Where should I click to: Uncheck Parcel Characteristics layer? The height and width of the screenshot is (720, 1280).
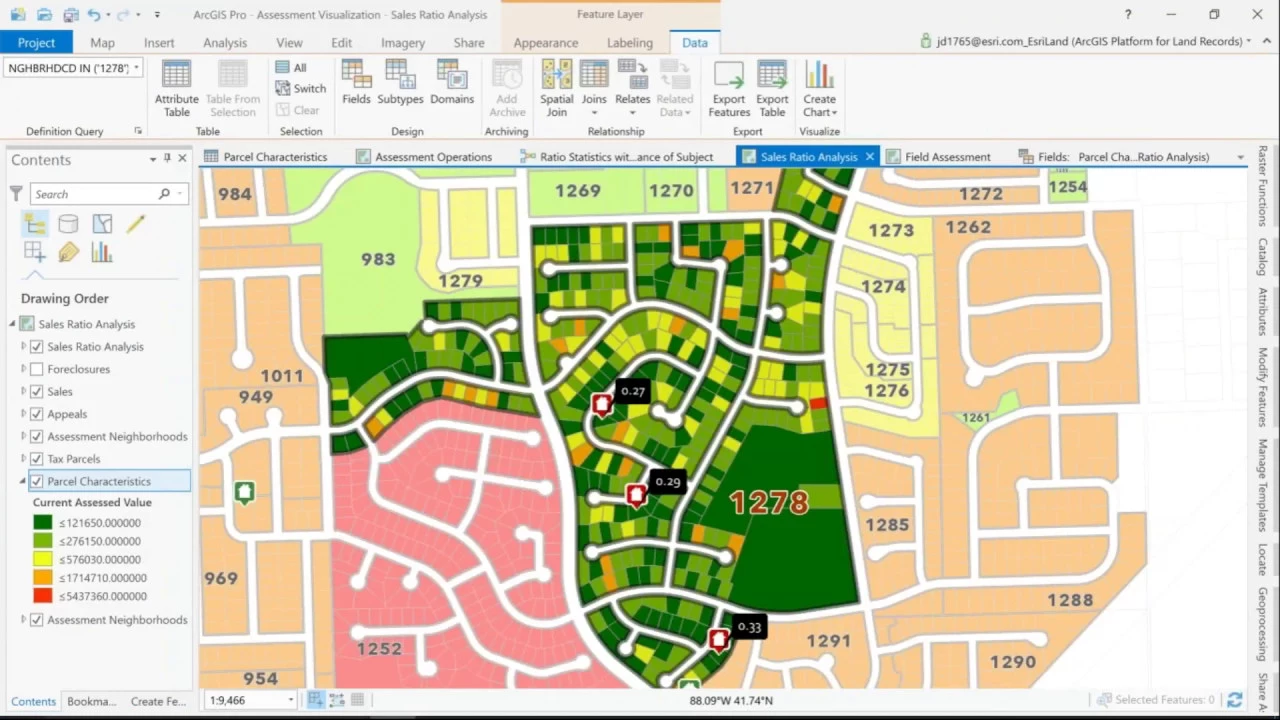coord(37,481)
